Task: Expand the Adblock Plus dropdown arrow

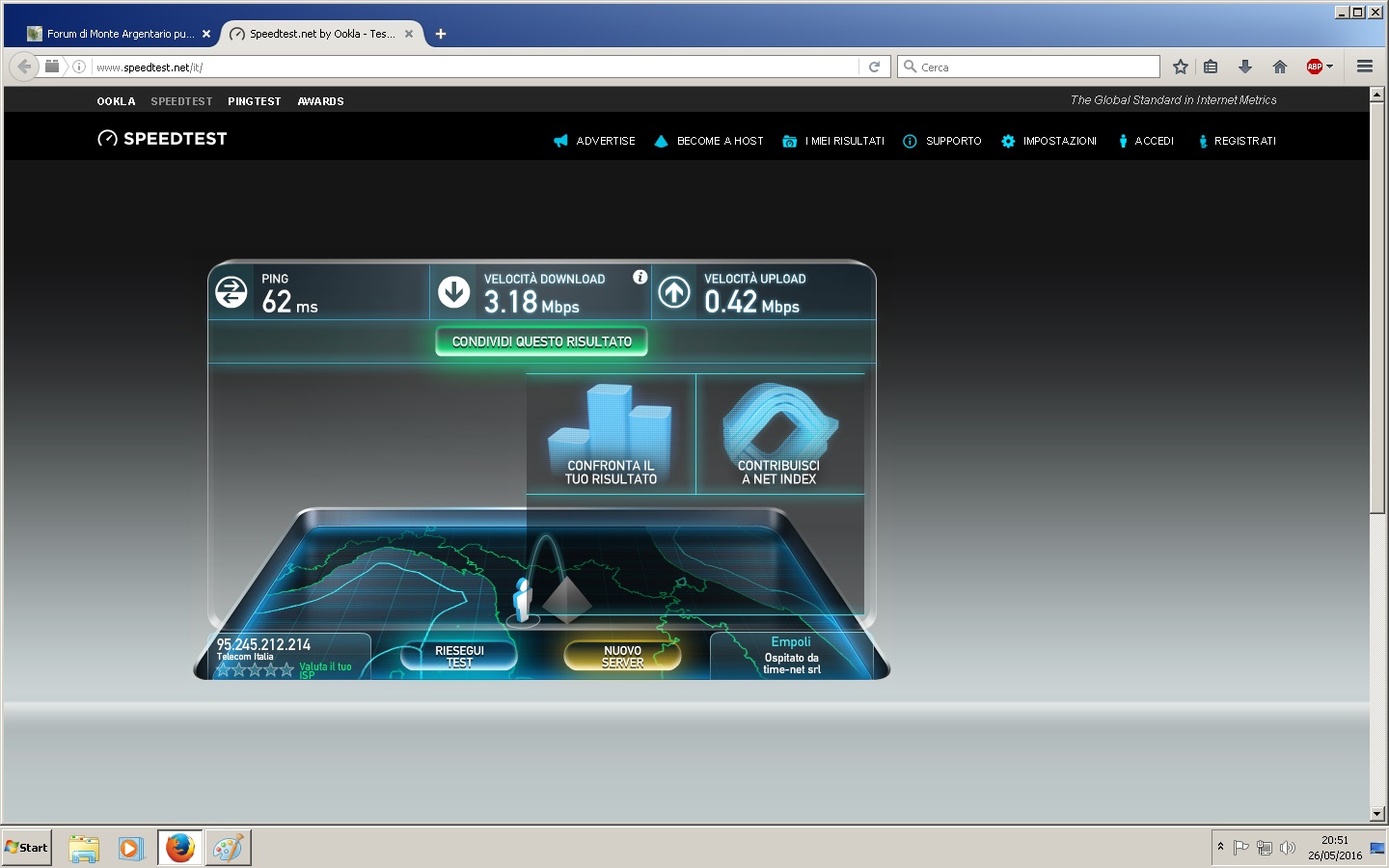Action: click(x=1330, y=67)
